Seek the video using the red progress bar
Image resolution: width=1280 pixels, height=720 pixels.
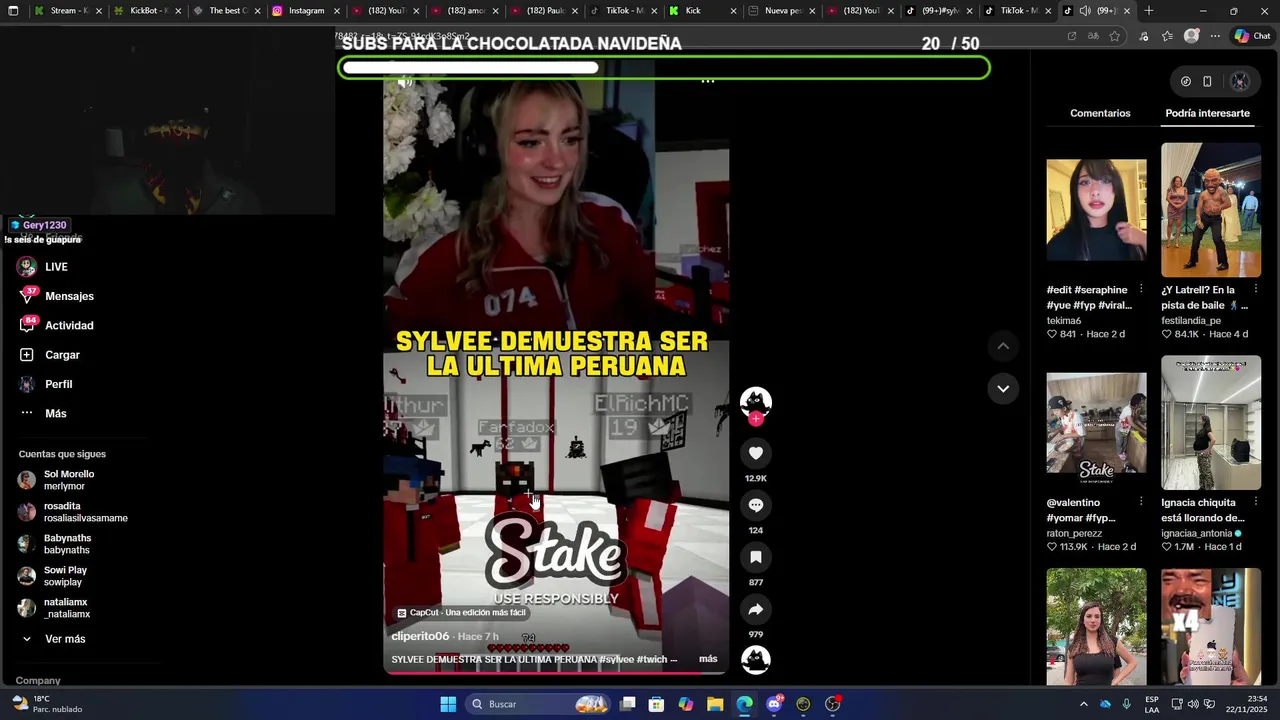pos(556,673)
